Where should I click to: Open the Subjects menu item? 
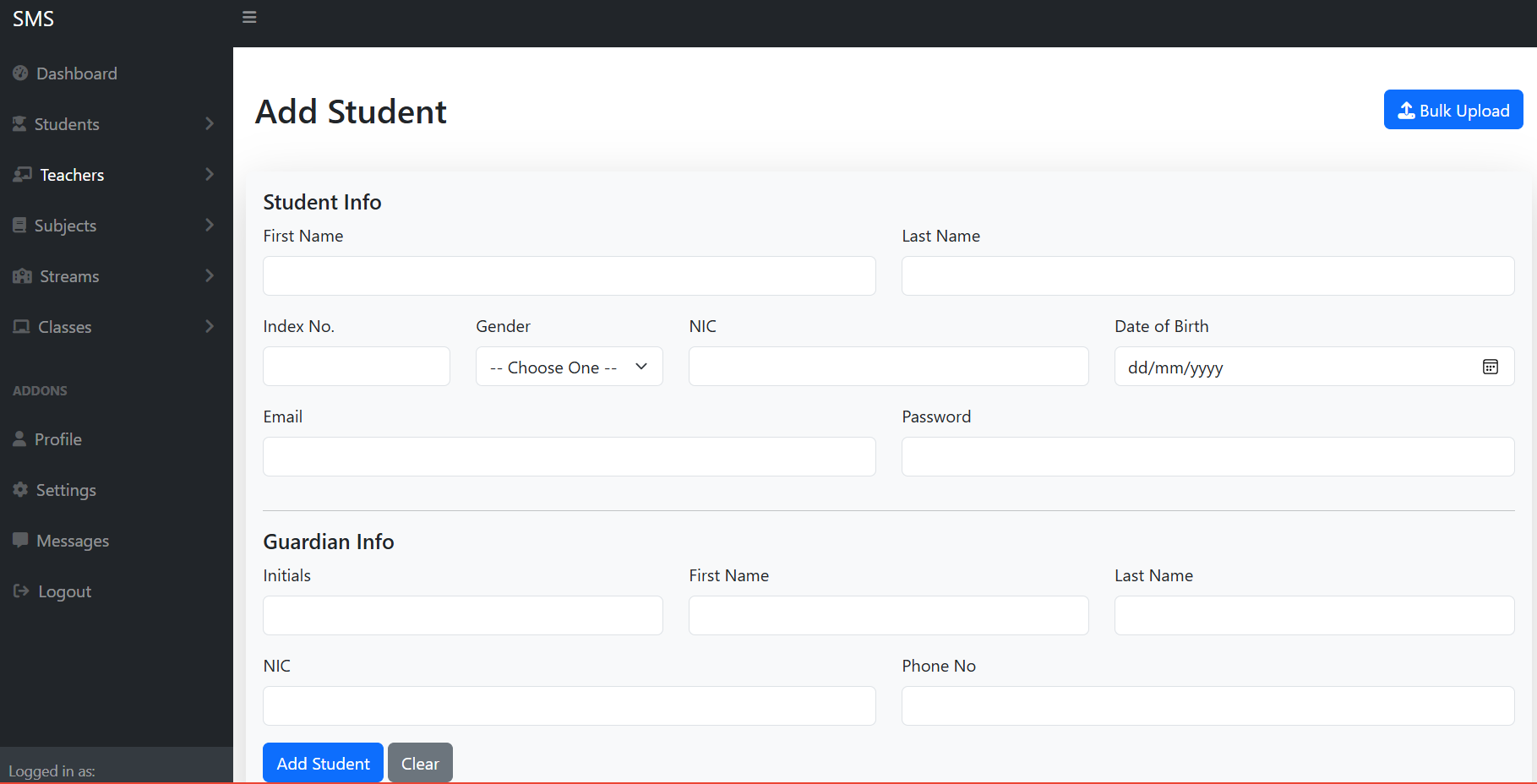tap(117, 226)
